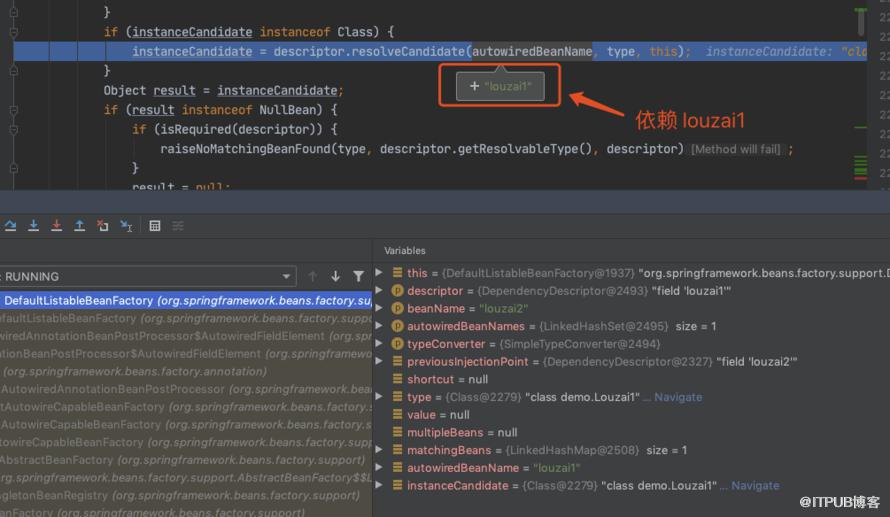Click the Drop Frame icon
This screenshot has height=517, width=890.
coord(103,226)
